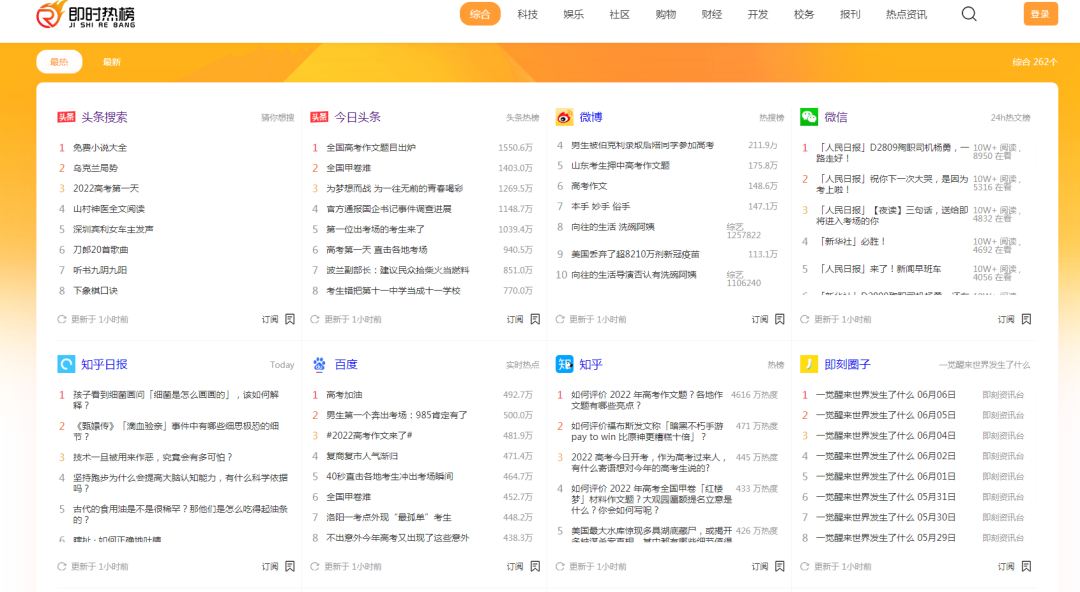Open the 百度 paw logo icon
Screen dimensions: 1080x592
click(319, 364)
